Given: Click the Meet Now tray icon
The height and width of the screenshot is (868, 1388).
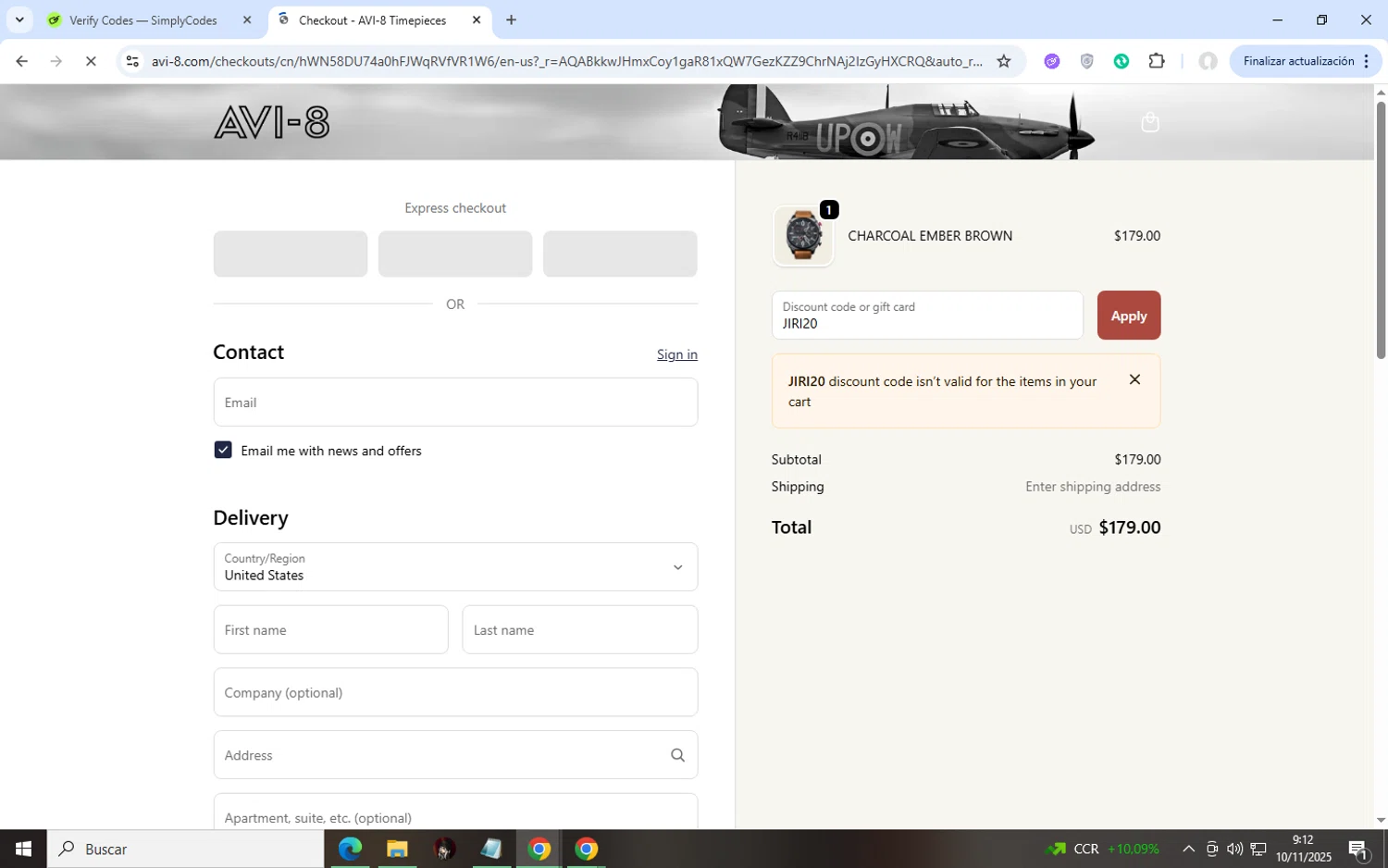Looking at the screenshot, I should (x=1212, y=849).
